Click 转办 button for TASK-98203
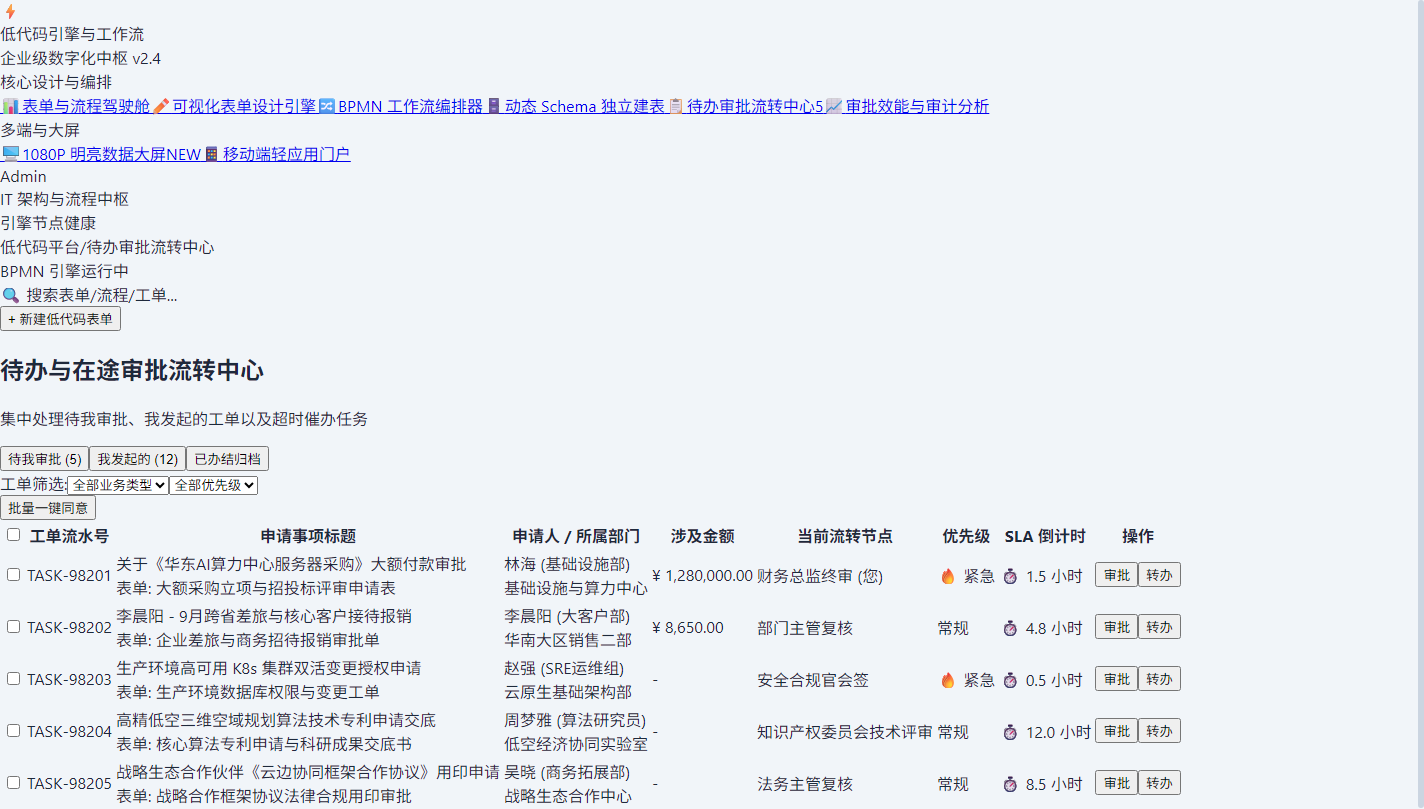This screenshot has height=809, width=1424. 1159,679
